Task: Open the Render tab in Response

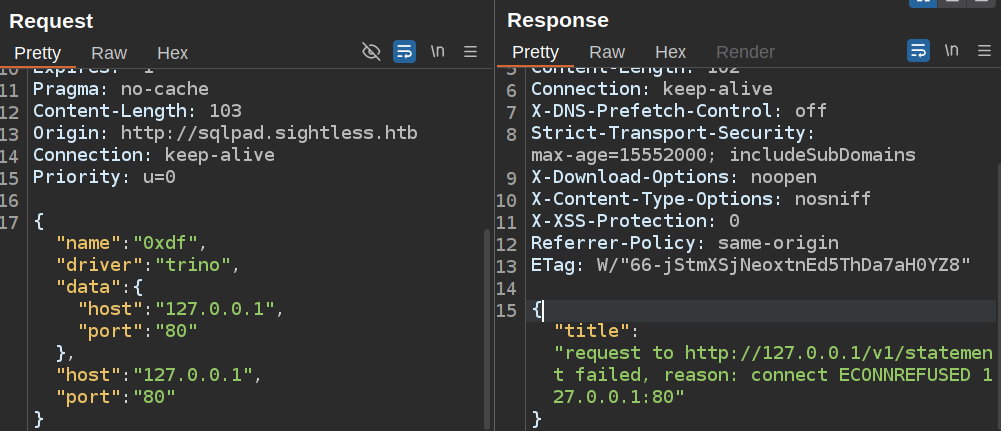Action: pos(745,52)
